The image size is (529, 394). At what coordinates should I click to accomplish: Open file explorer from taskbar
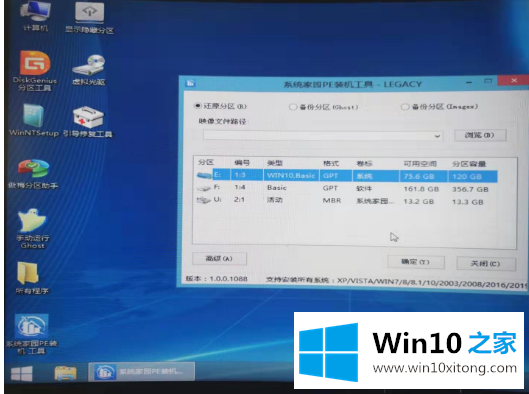65,373
